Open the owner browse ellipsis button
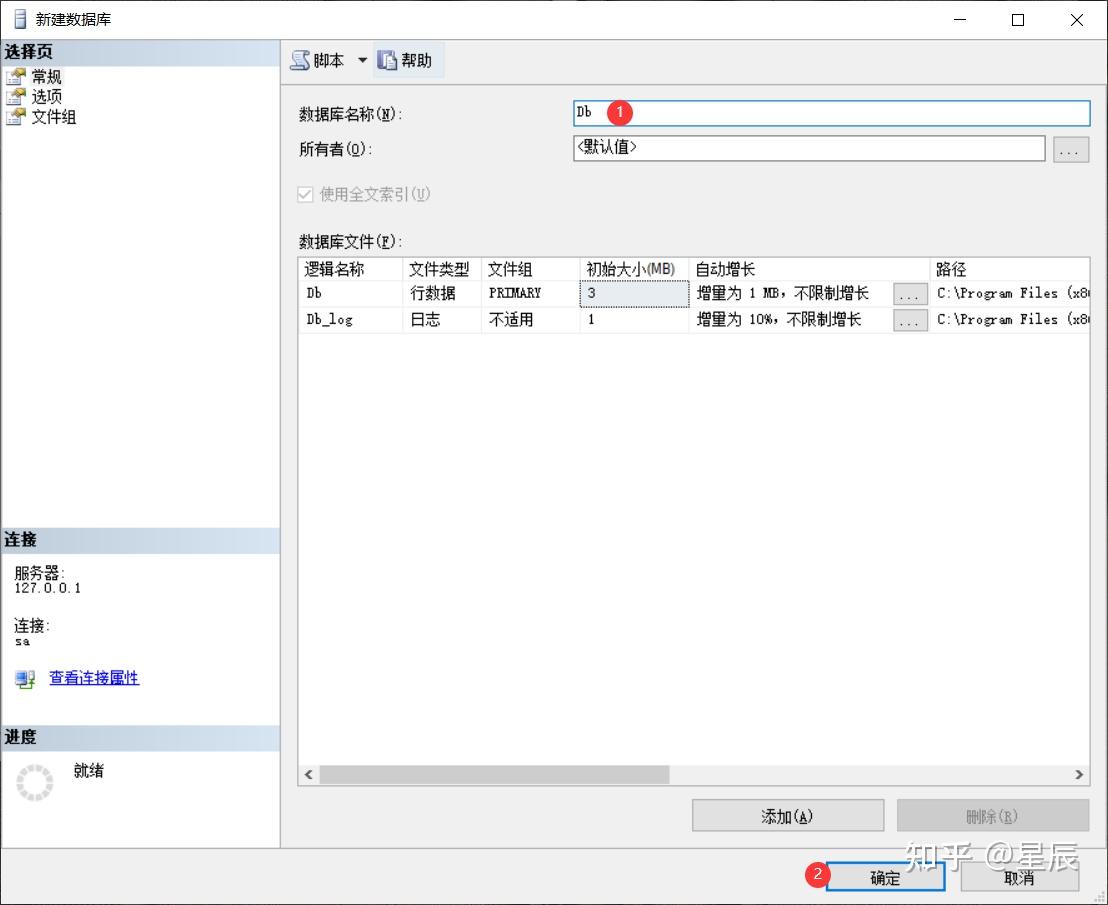 tap(1071, 149)
